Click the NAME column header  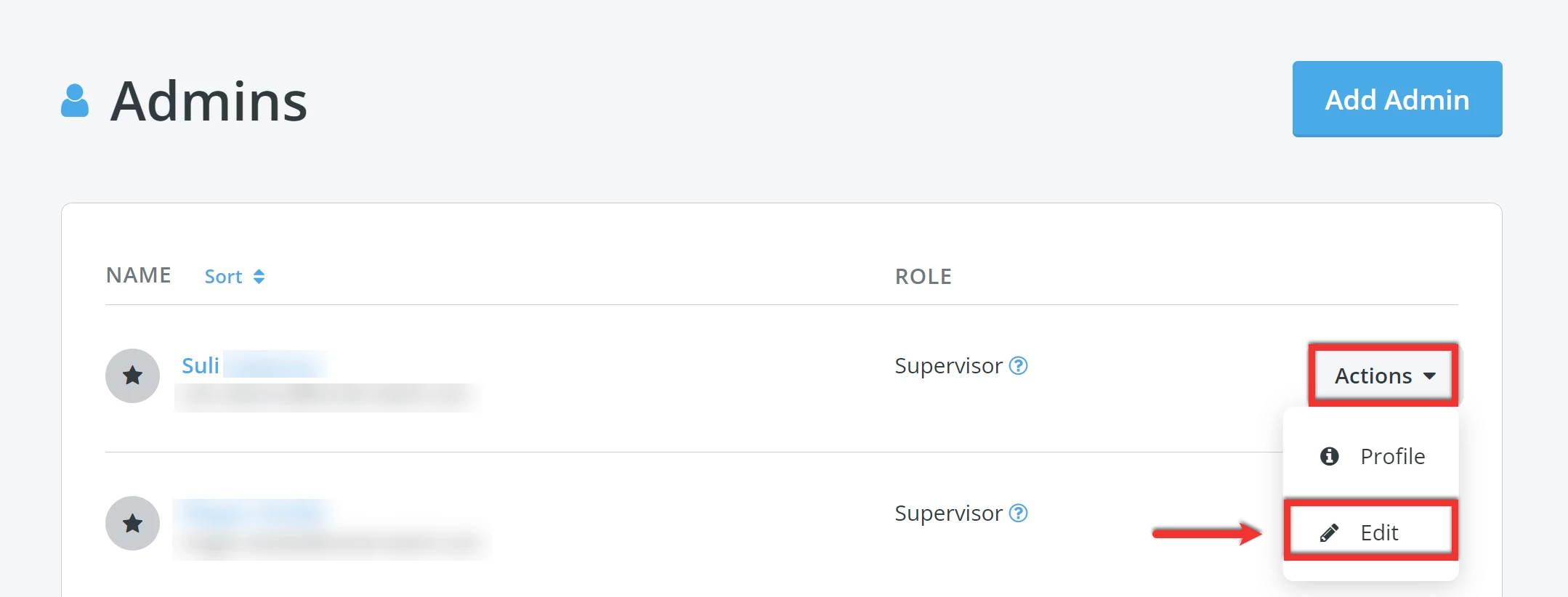pos(139,275)
